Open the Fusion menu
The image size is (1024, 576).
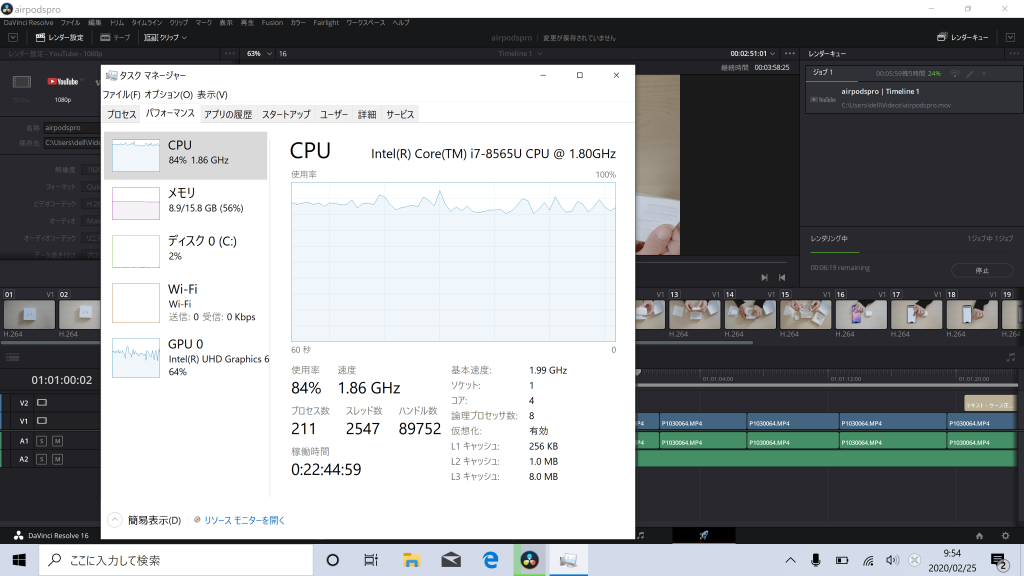coord(272,23)
